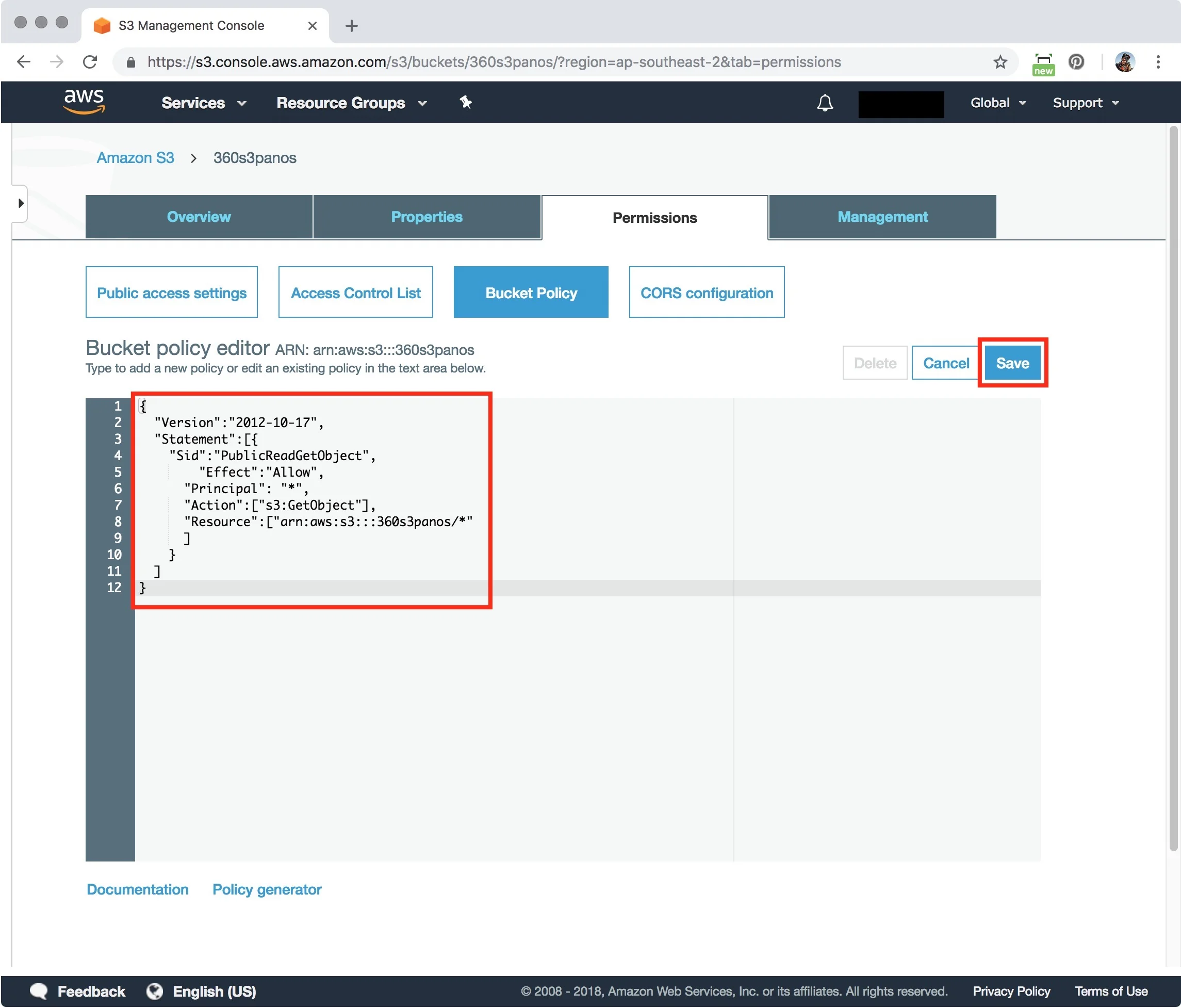Screen dimensions: 1181x1008
Task: Click the Pinterest extension icon
Action: (1076, 61)
